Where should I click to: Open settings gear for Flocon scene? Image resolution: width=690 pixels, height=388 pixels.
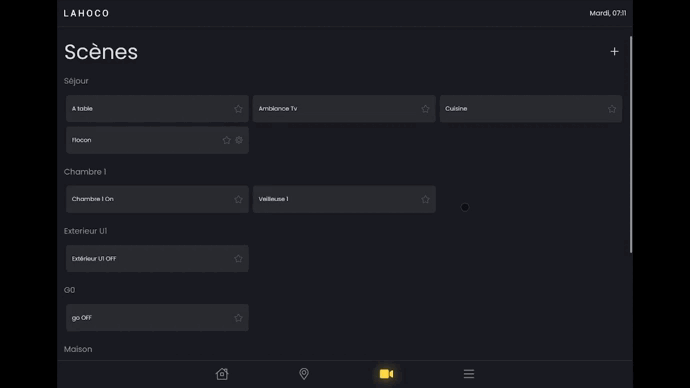[239, 140]
